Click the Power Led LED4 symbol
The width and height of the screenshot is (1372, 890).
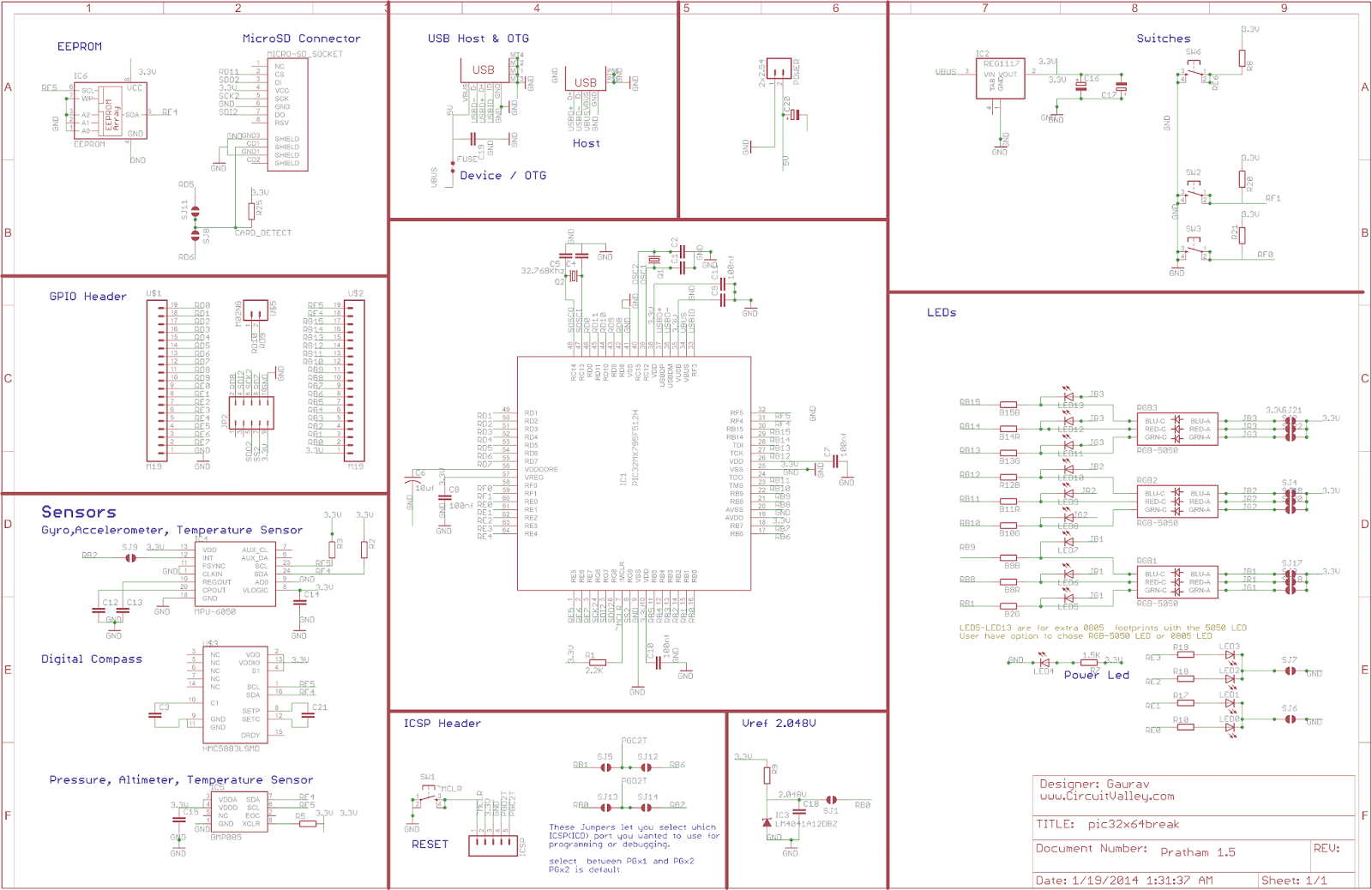tap(1043, 662)
